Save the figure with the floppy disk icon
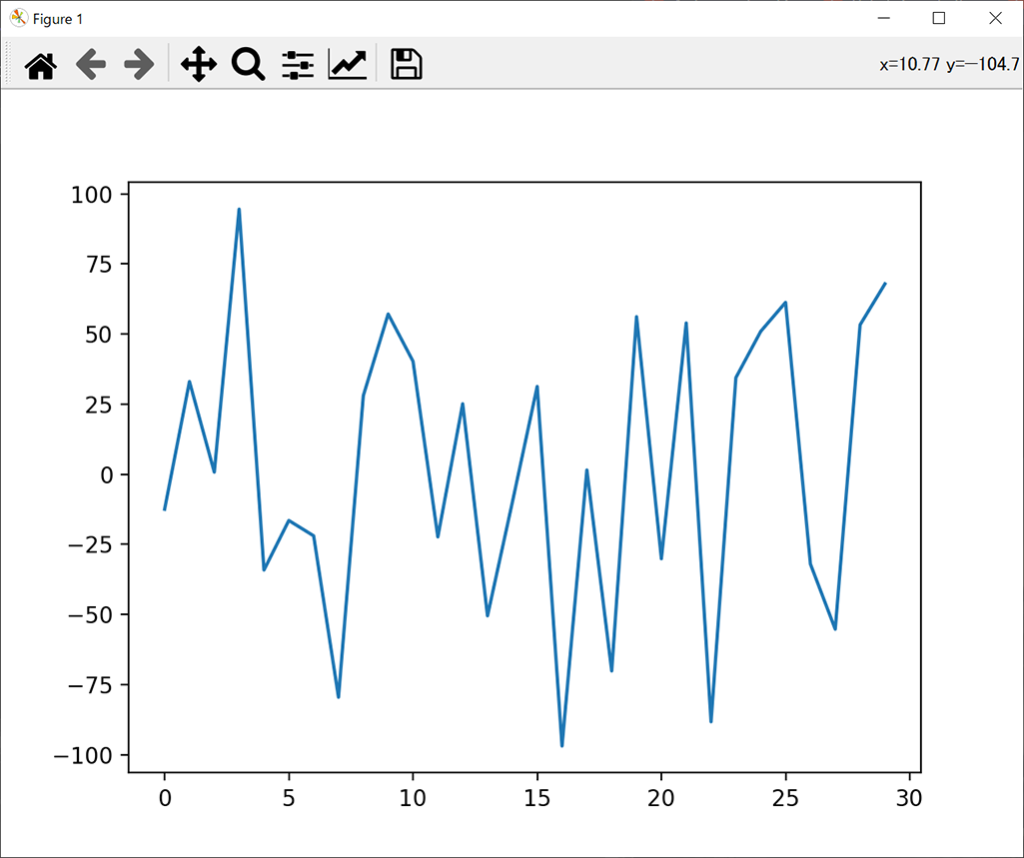The height and width of the screenshot is (858, 1024). coord(405,65)
